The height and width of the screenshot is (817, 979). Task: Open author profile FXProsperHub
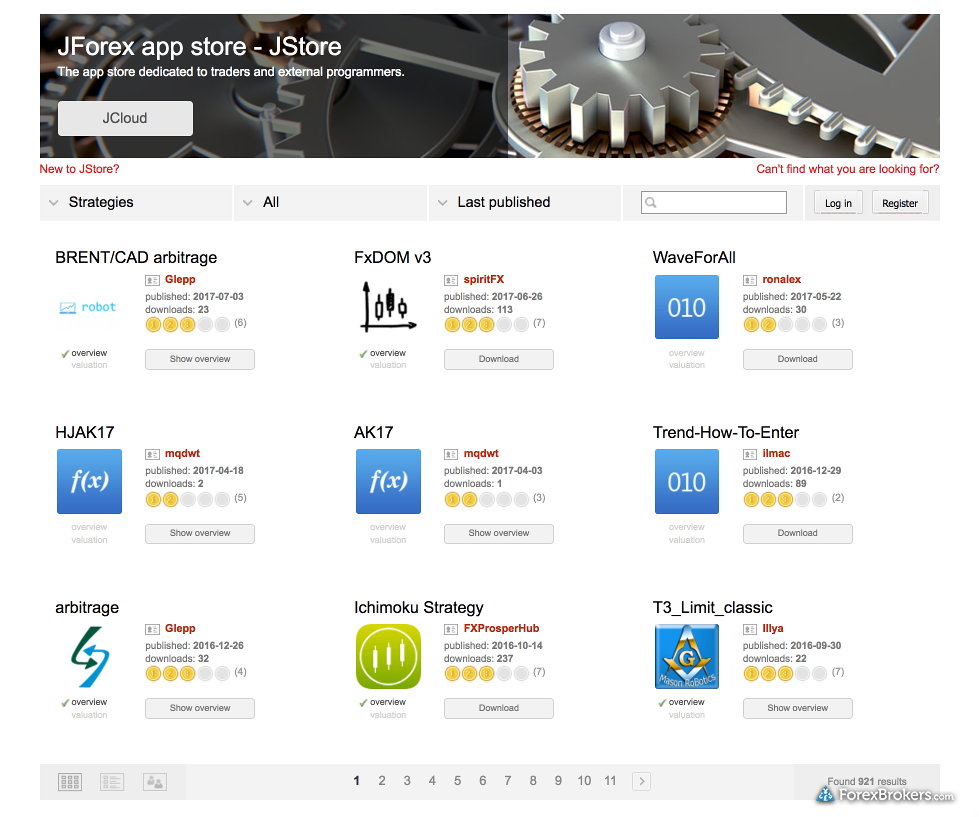coord(501,629)
